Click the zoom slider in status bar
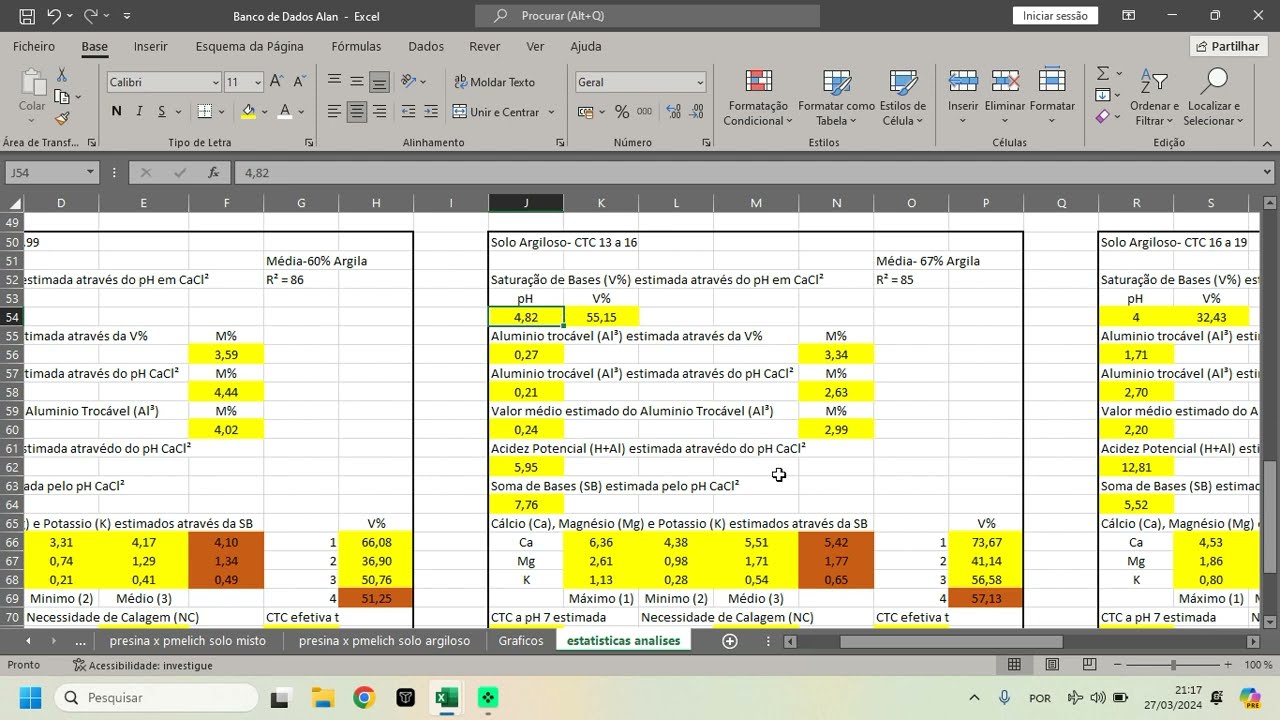Image resolution: width=1280 pixels, height=720 pixels. pyautogui.click(x=1174, y=665)
